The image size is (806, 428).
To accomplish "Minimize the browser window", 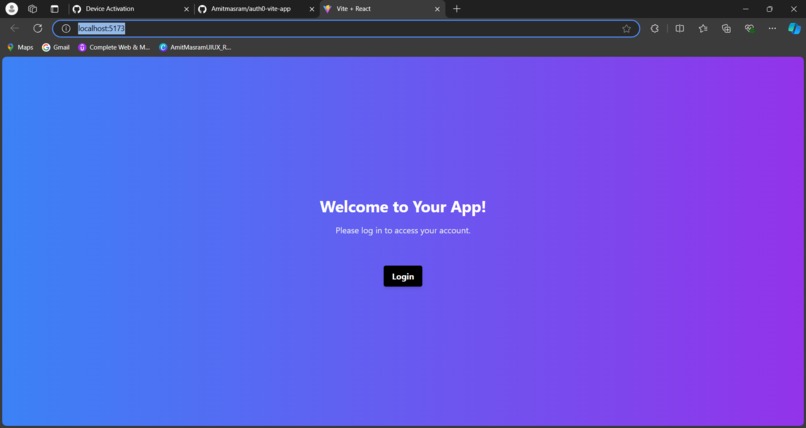I will pyautogui.click(x=745, y=9).
